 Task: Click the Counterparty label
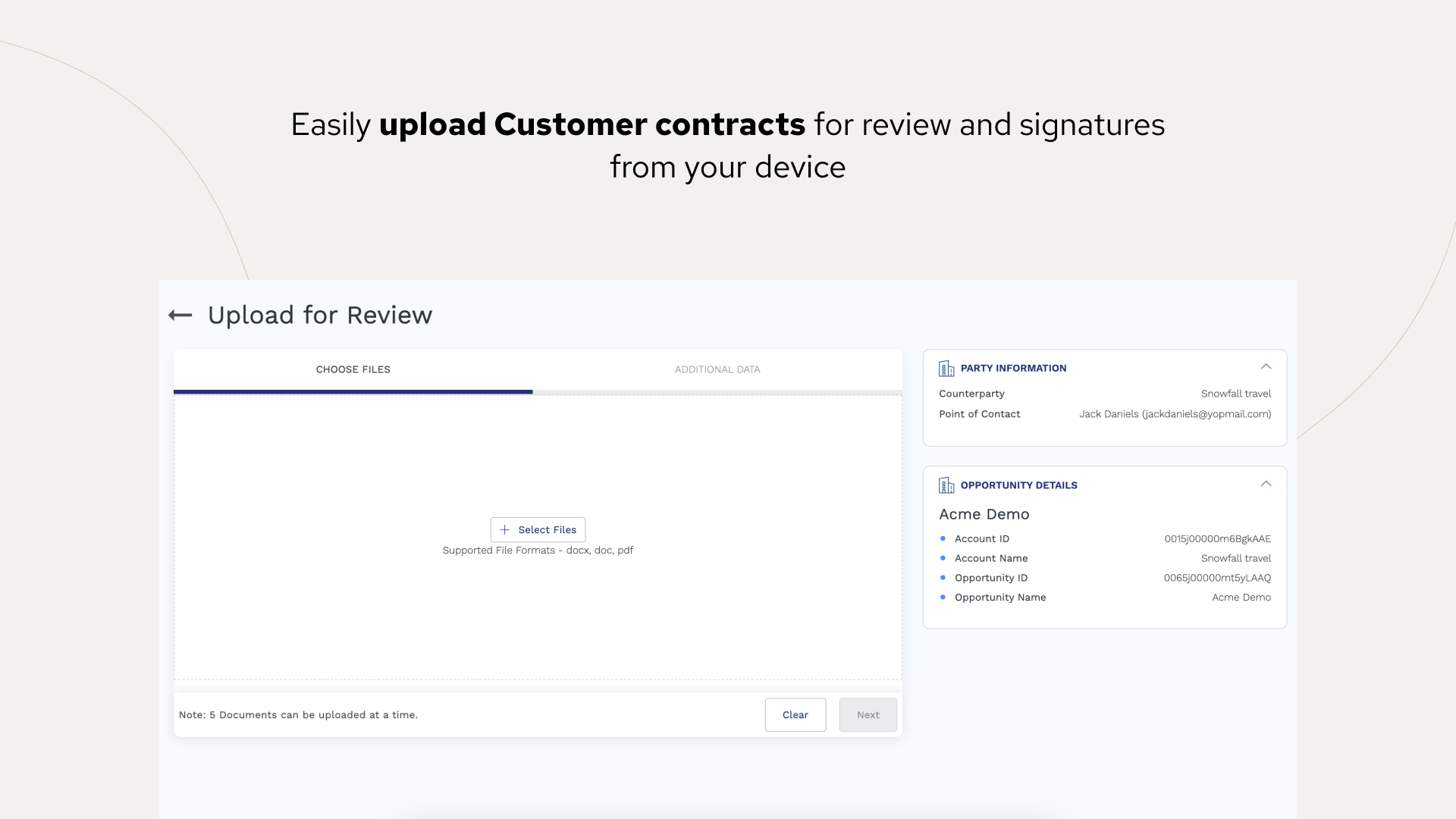coord(971,394)
